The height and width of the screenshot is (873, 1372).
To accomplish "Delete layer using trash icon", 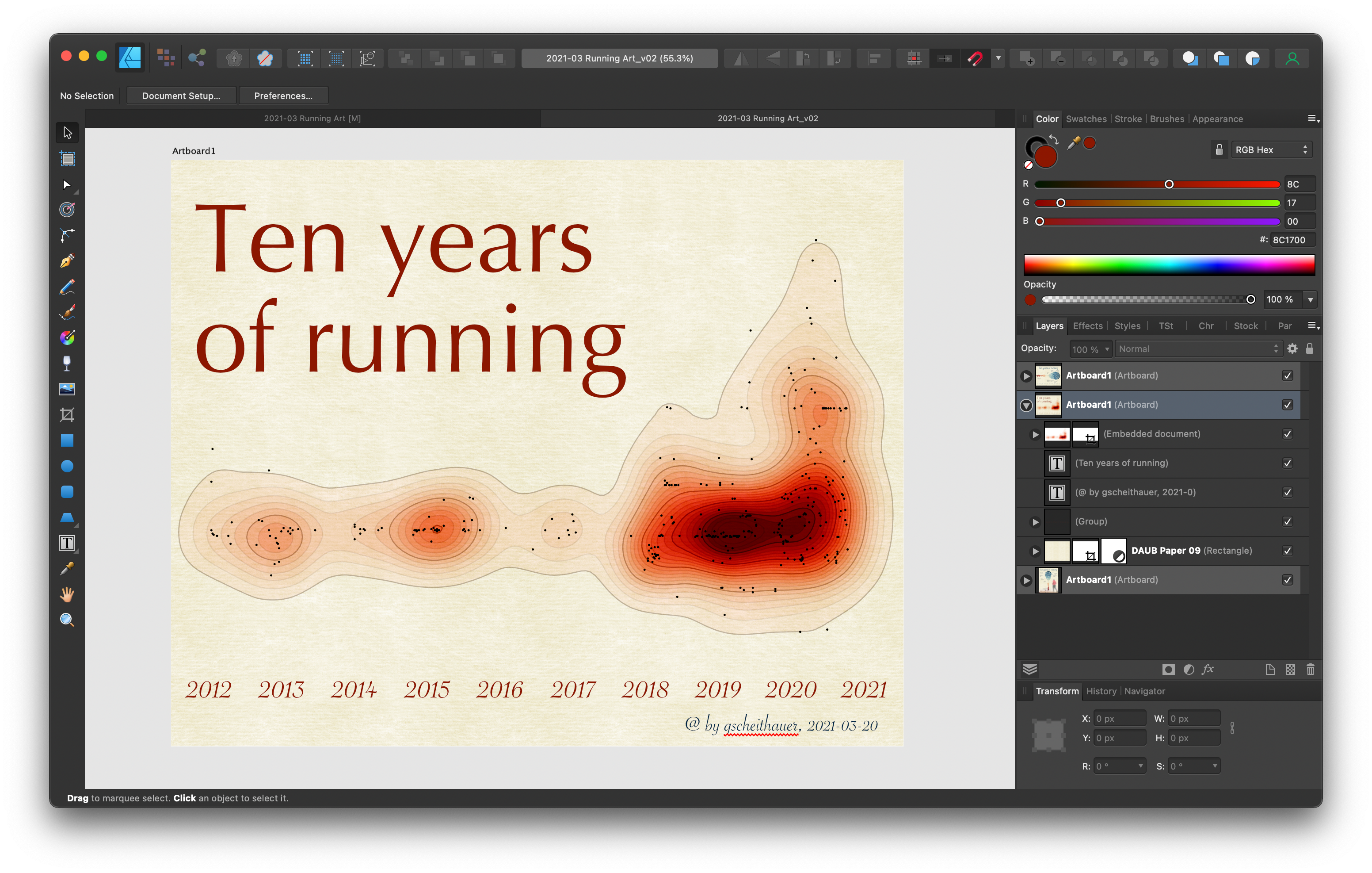I will click(x=1310, y=670).
